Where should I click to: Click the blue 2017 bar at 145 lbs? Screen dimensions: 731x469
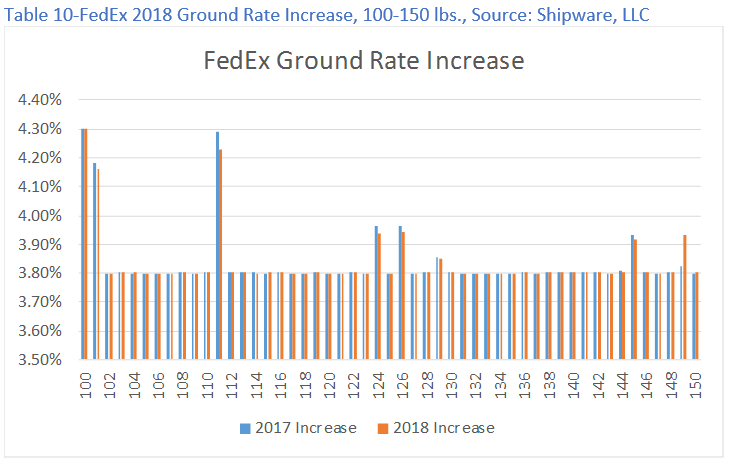(633, 297)
